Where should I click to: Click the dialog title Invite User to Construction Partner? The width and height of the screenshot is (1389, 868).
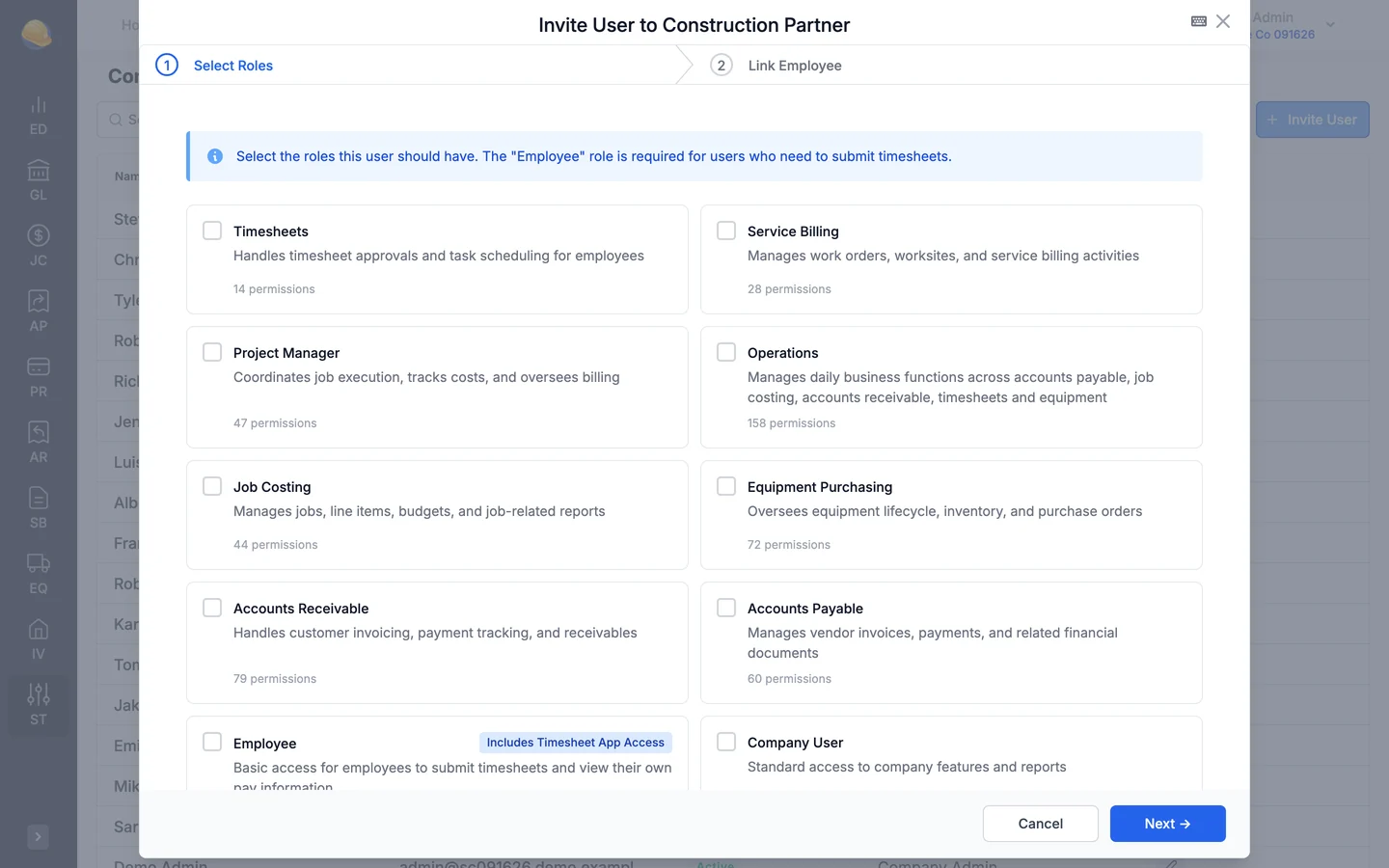(694, 25)
